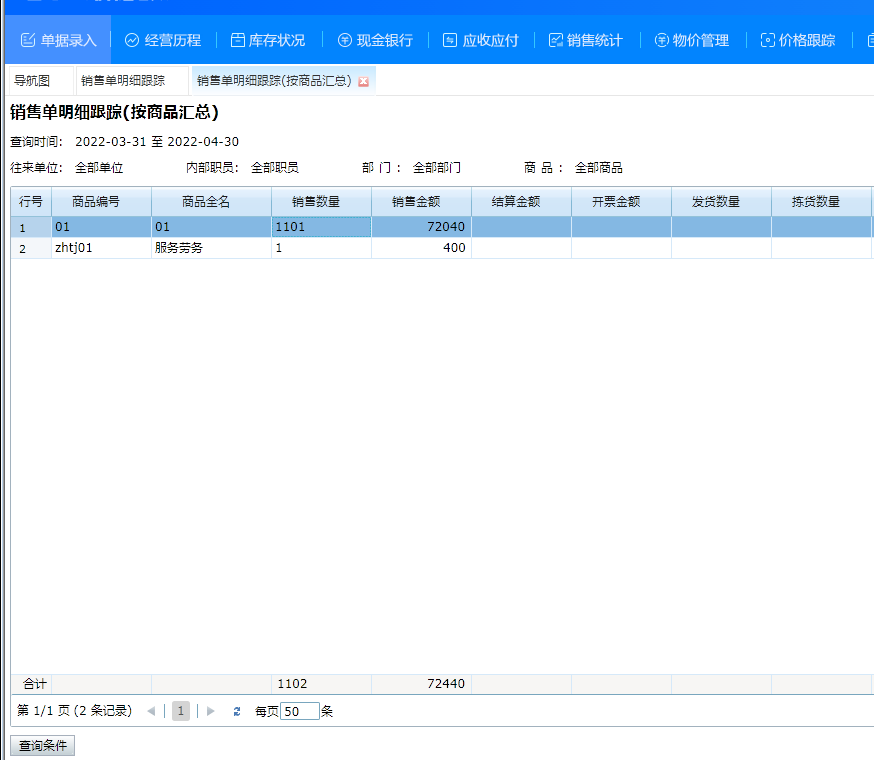Open 库存状况 via its toolbar icon
874x760 pixels.
[x=268, y=41]
